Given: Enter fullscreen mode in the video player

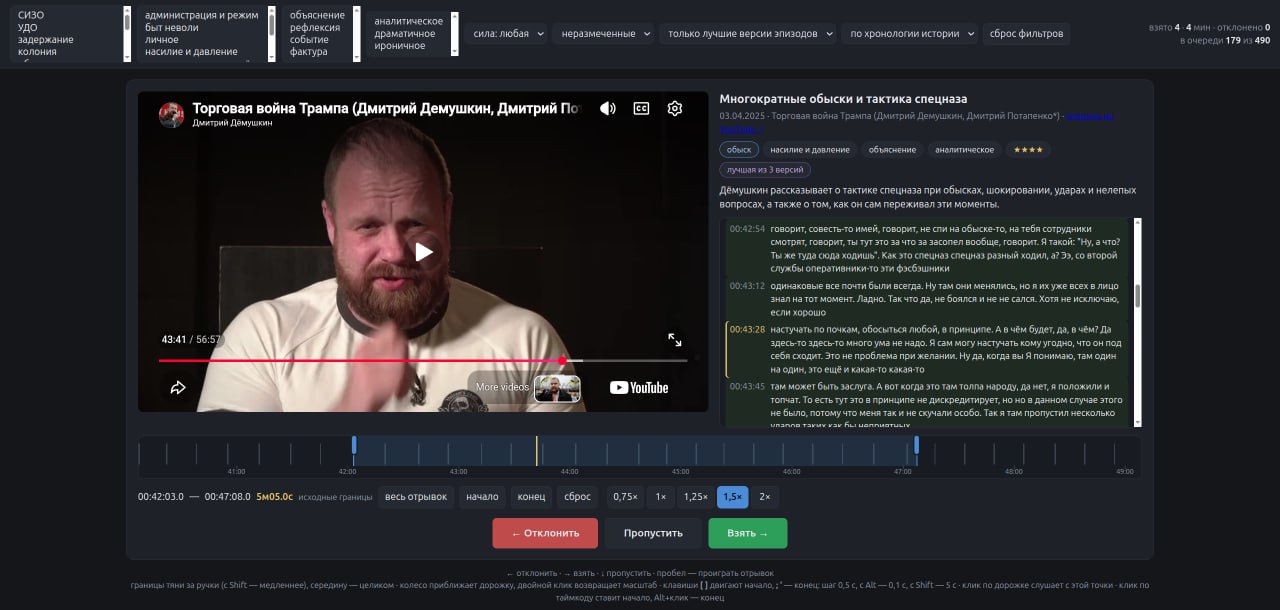Looking at the screenshot, I should 675,340.
